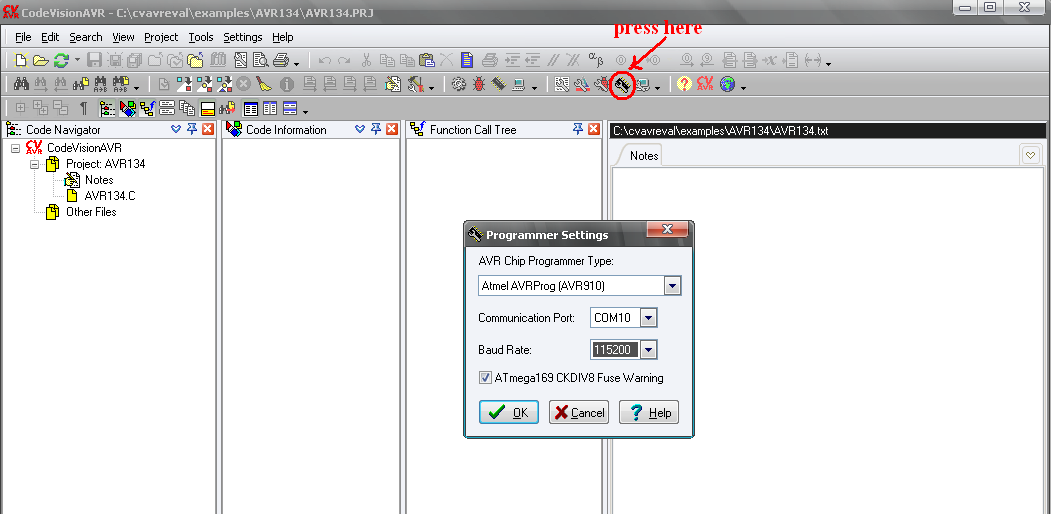
Task: Toggle Code Information panel toolbar icon
Action: pos(127,108)
